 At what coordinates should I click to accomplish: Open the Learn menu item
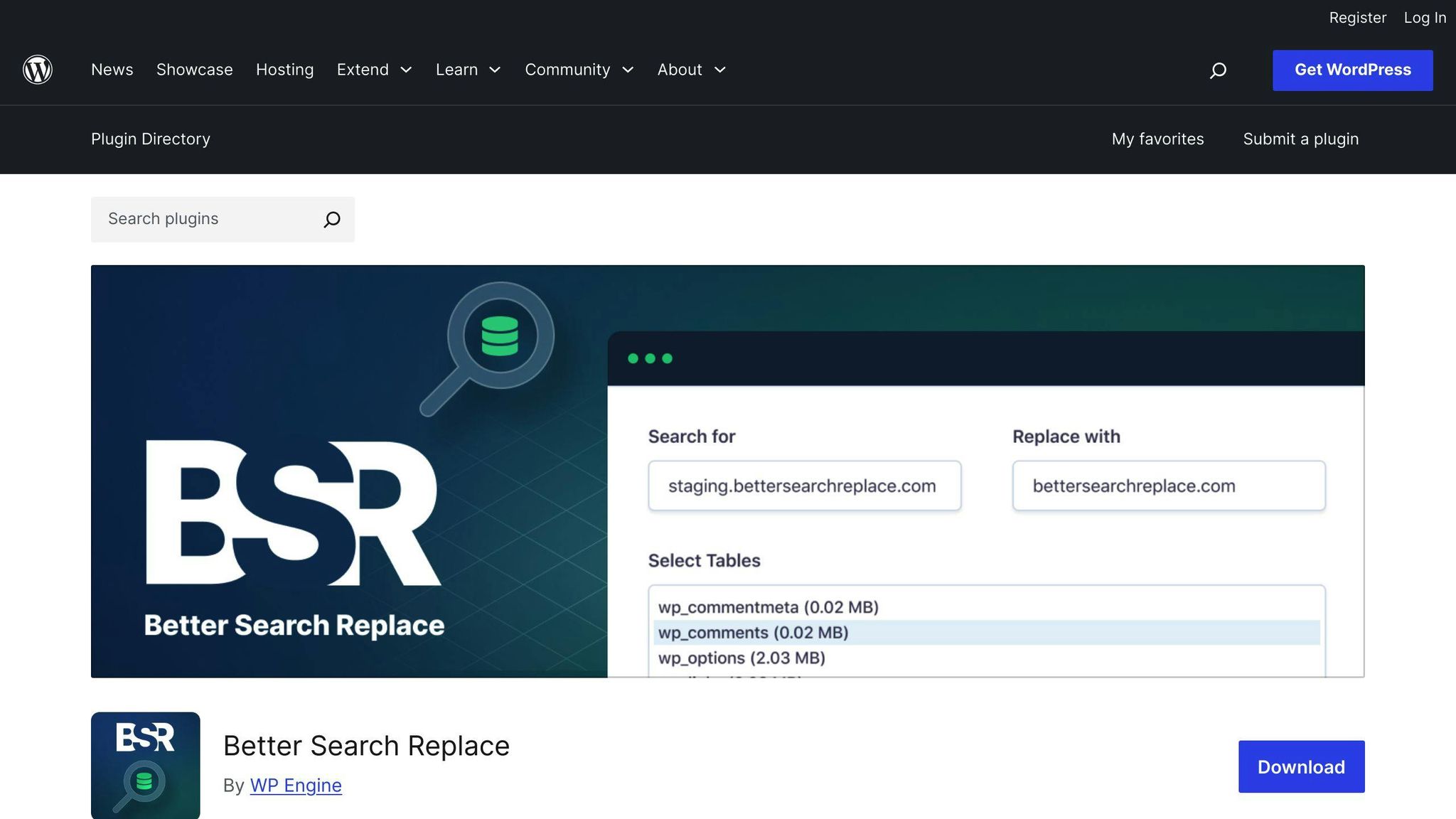click(x=456, y=70)
